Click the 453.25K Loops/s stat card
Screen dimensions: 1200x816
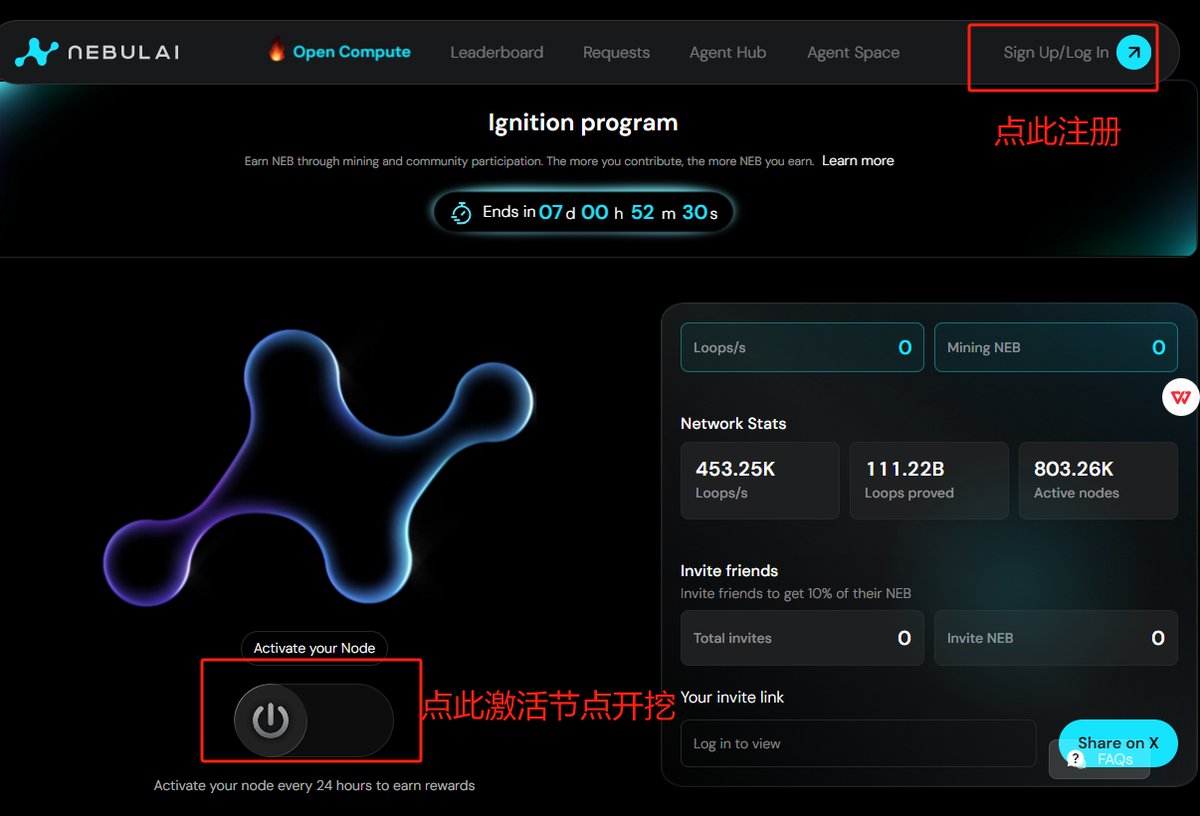pos(760,480)
